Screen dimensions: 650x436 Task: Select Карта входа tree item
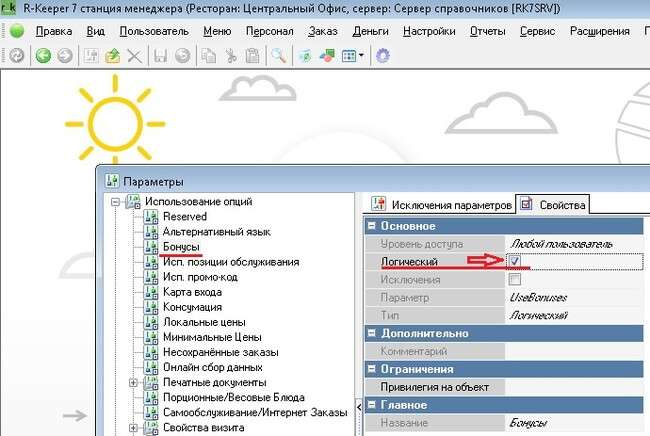click(193, 292)
